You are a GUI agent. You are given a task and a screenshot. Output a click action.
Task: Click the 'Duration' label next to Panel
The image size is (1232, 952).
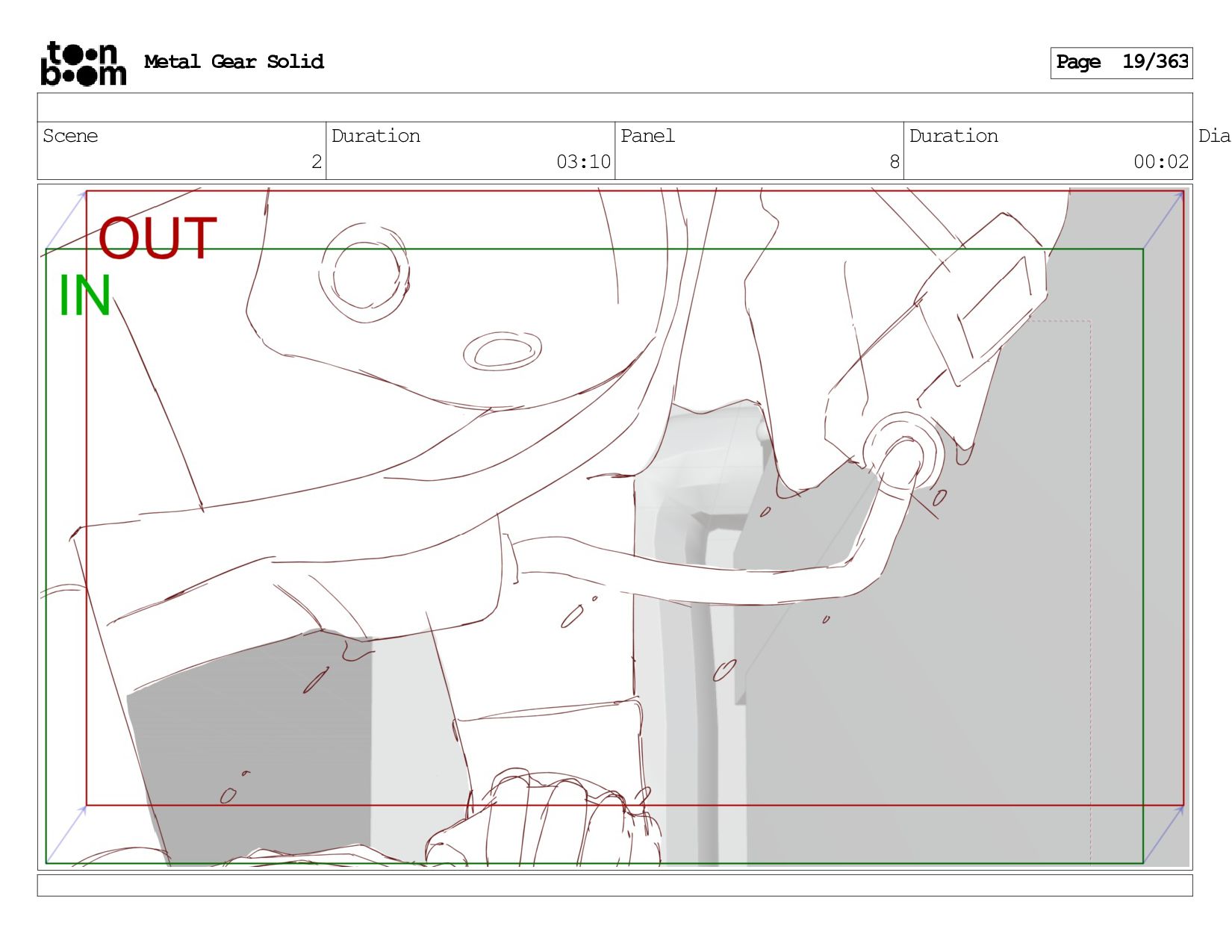point(953,136)
